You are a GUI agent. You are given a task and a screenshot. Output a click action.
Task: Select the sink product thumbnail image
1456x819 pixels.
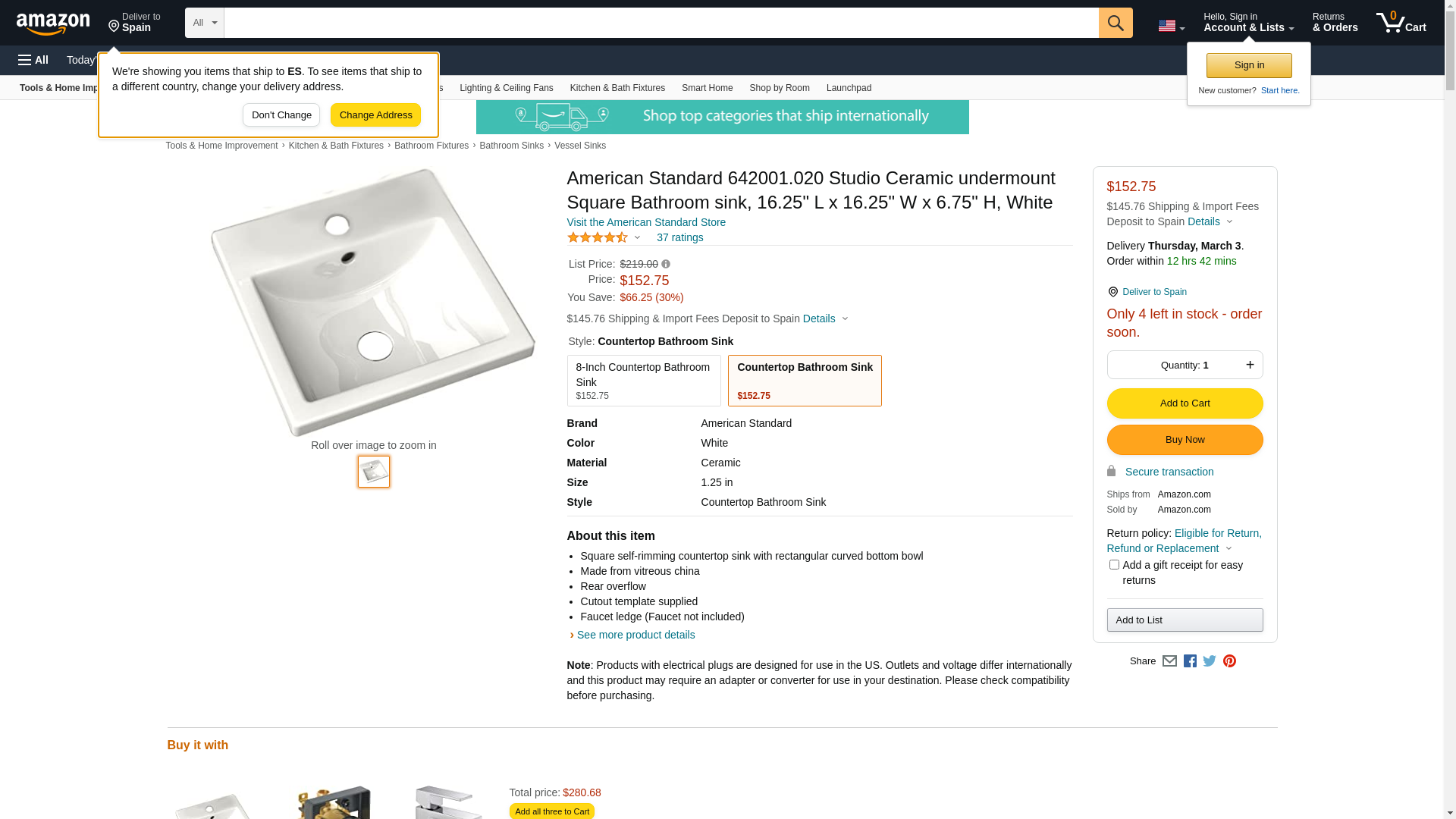374,472
